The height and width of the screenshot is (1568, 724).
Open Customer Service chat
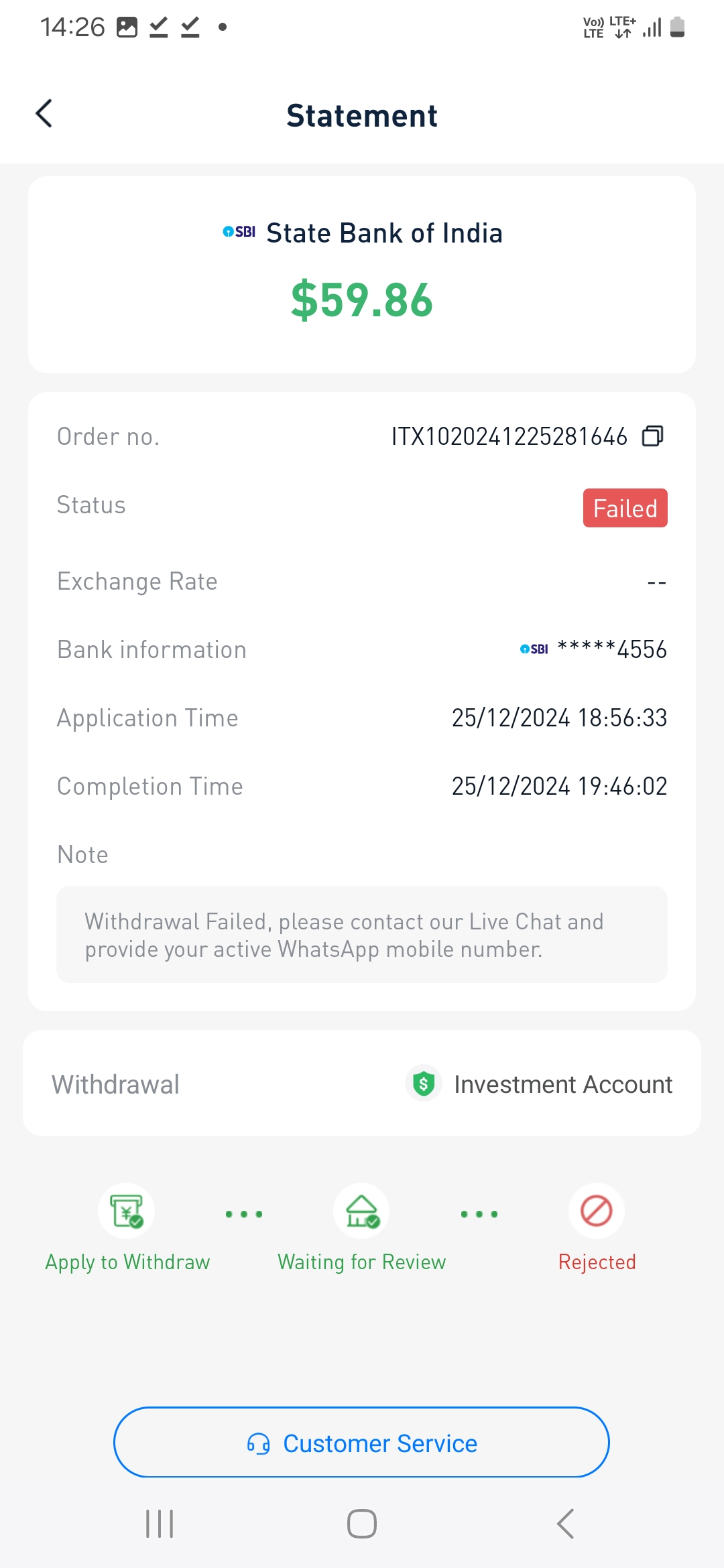[x=379, y=1443]
